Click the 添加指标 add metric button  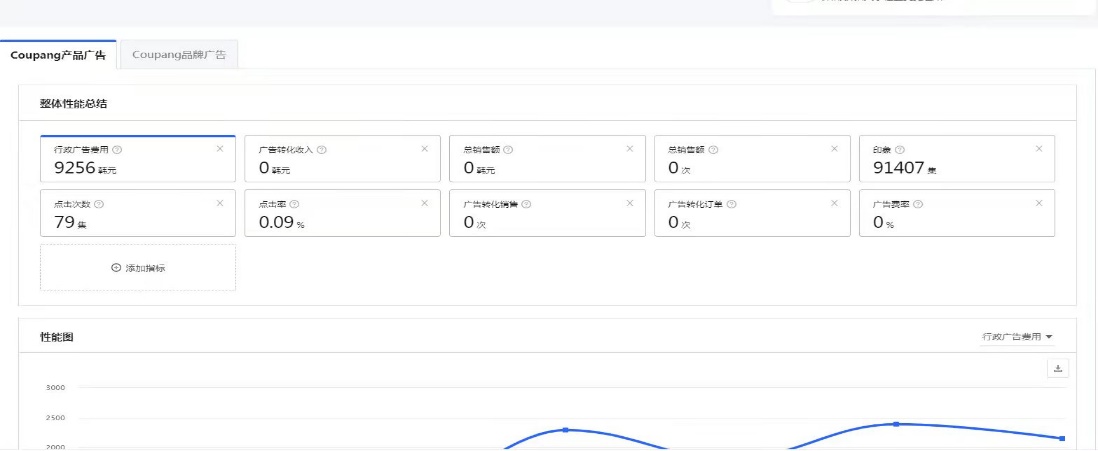click(x=138, y=268)
